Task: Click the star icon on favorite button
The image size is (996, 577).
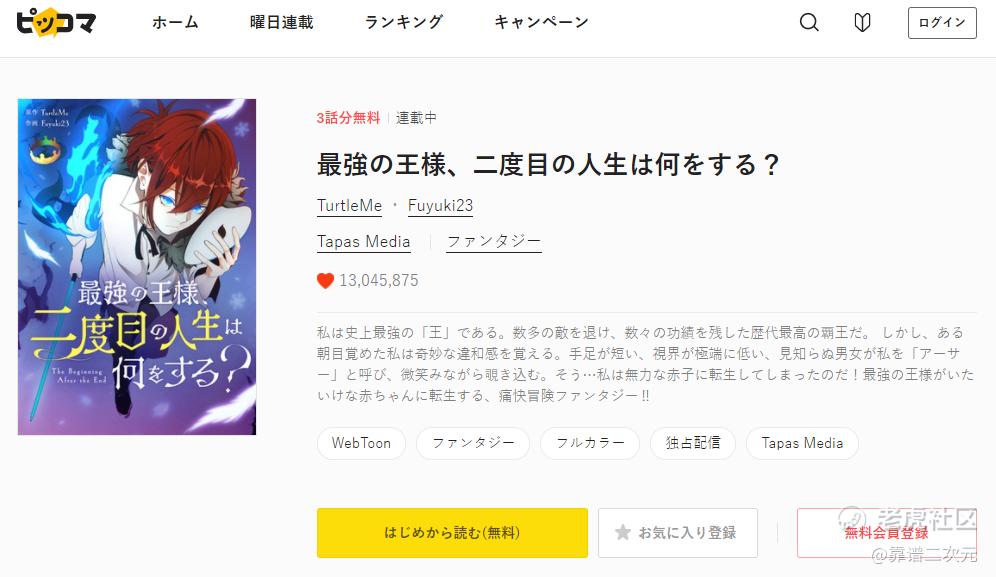Action: (x=622, y=533)
